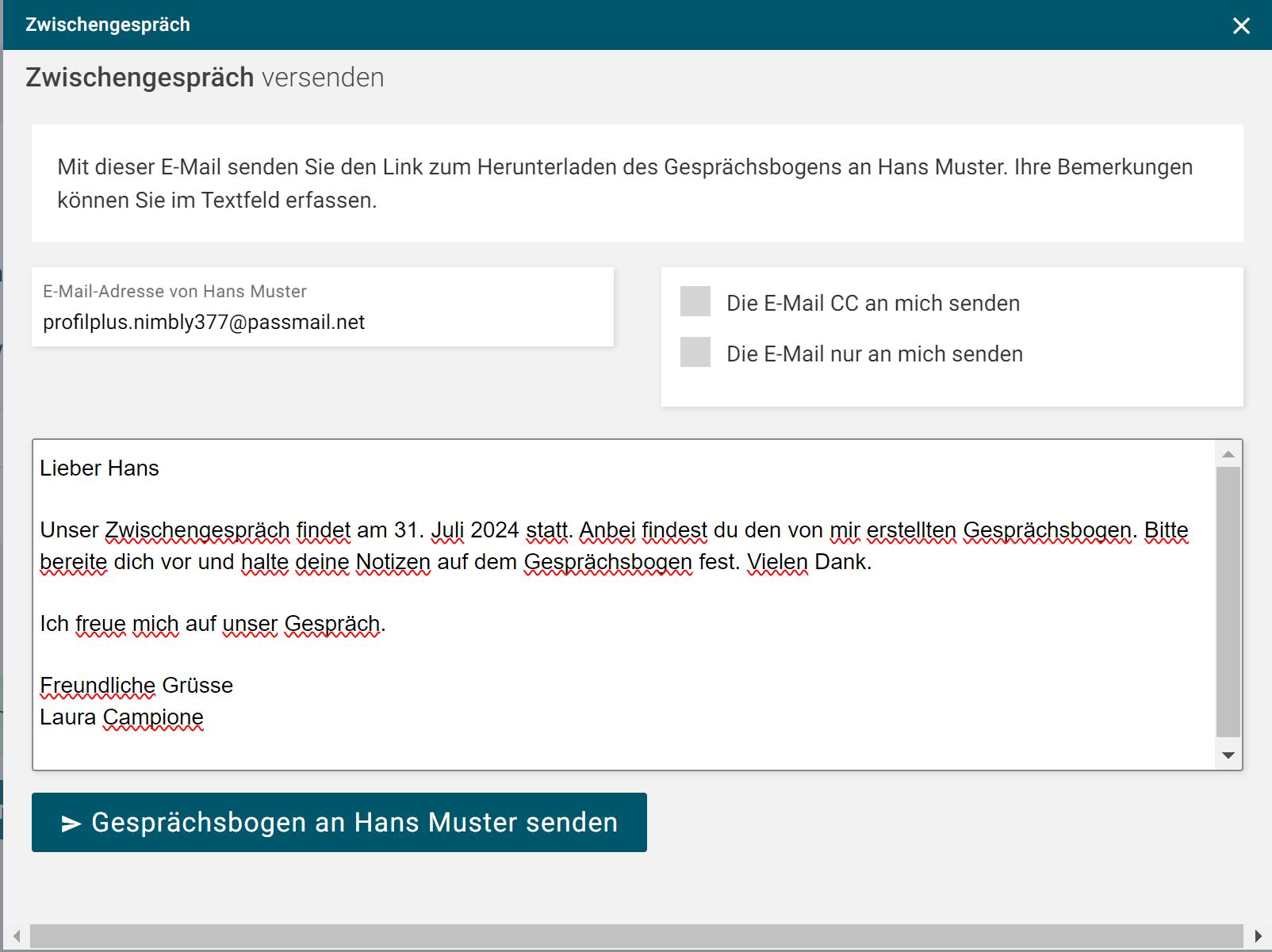1272x952 pixels.
Task: Click the bottom horizontal scrollbar track
Action: coord(636,936)
